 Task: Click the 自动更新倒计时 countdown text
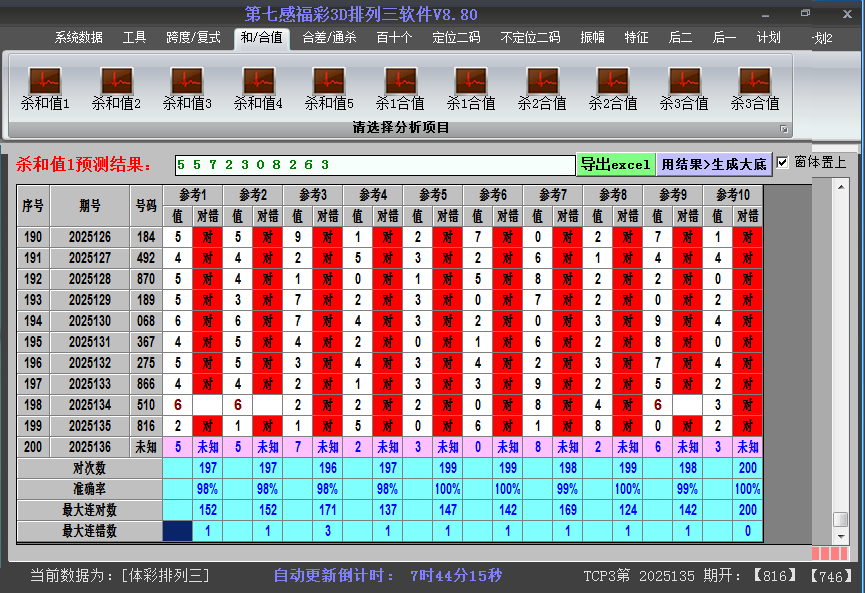pos(388,576)
